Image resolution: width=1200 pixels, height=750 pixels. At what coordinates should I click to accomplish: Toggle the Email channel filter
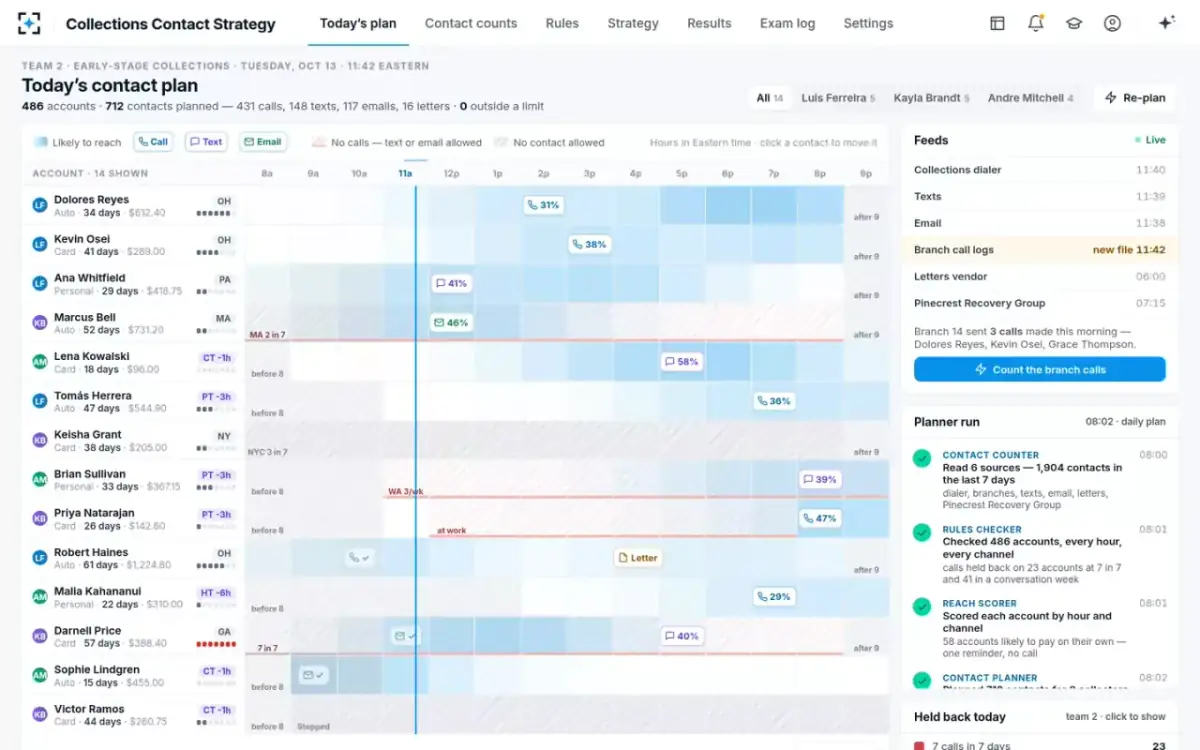(x=263, y=142)
